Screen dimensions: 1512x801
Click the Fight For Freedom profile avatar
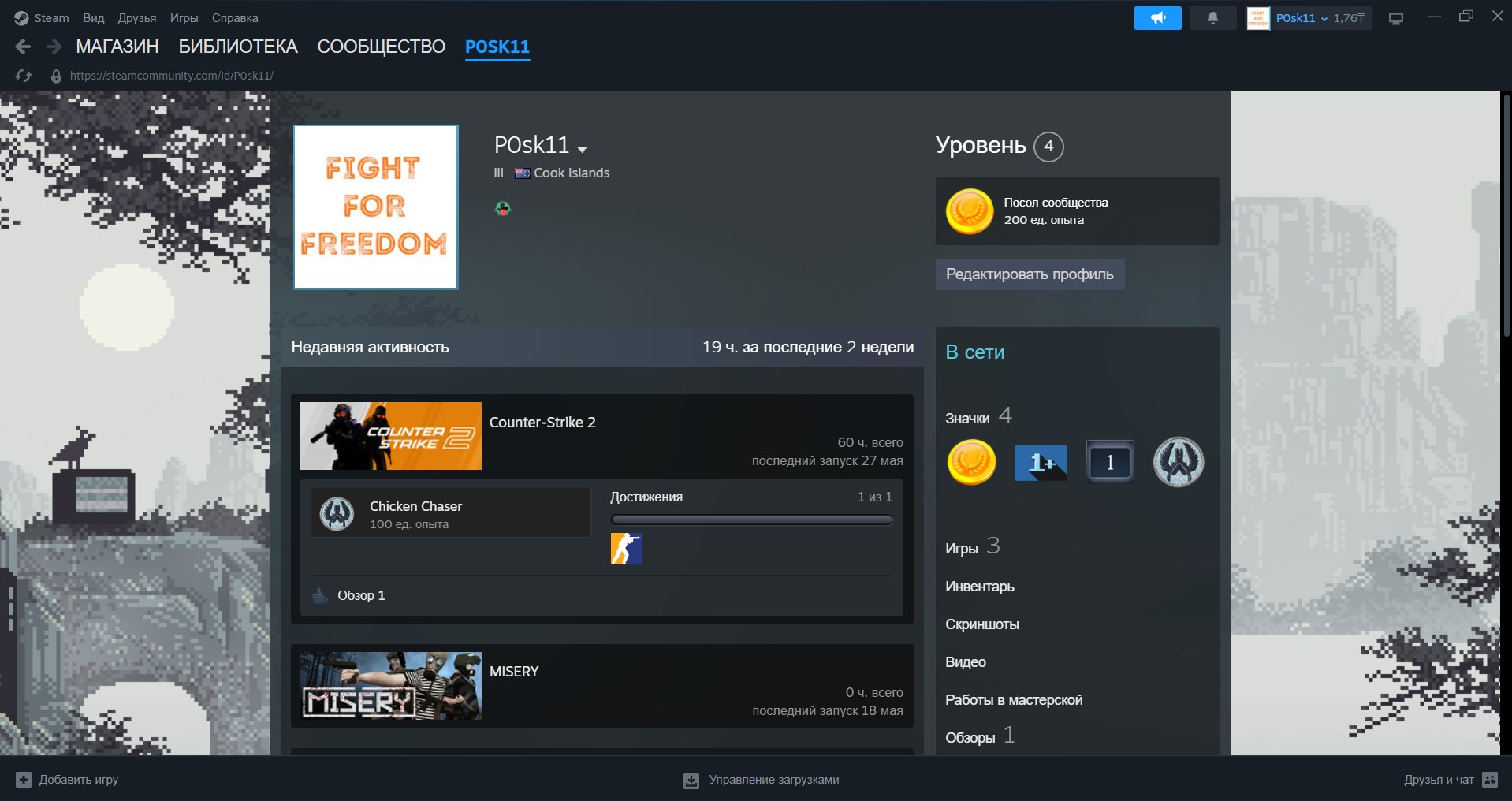click(376, 207)
